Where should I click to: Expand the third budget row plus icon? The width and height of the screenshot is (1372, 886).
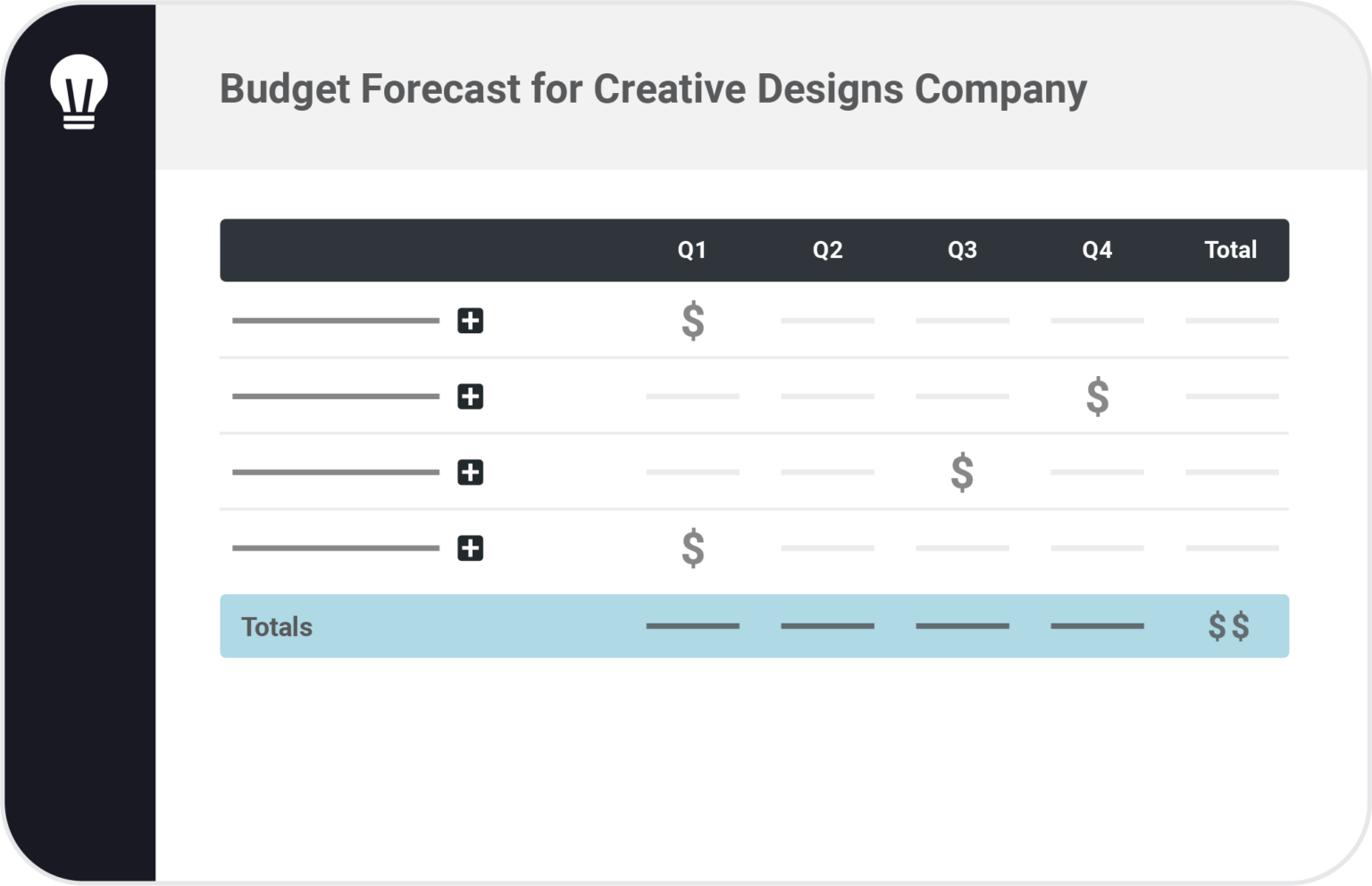pyautogui.click(x=471, y=472)
